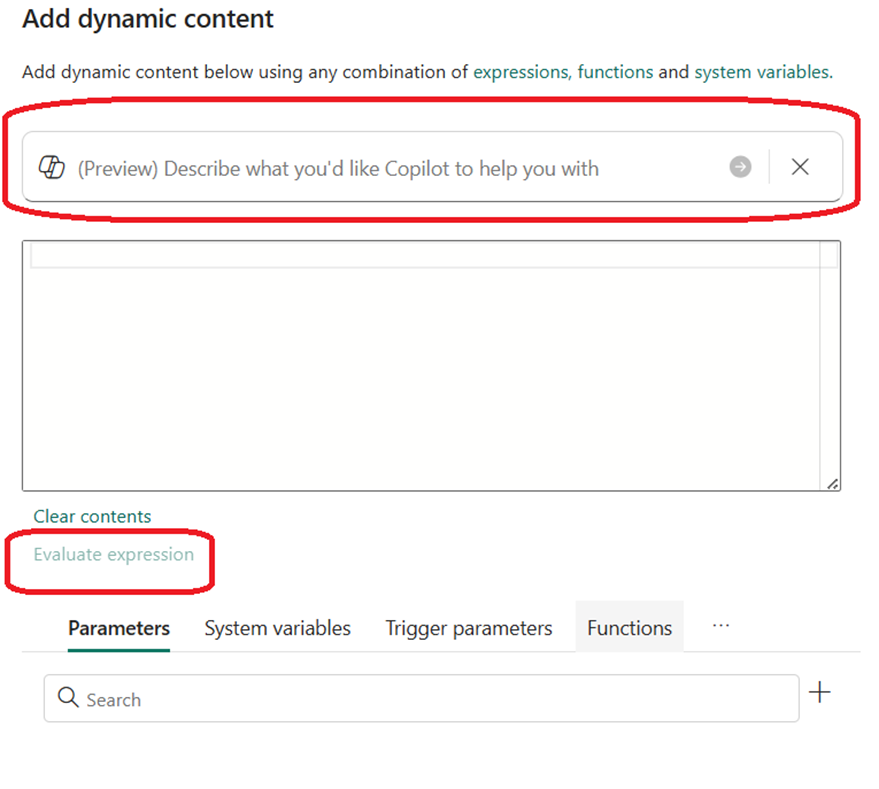879x789 pixels.
Task: Focus the parameters Search field
Action: (430, 699)
